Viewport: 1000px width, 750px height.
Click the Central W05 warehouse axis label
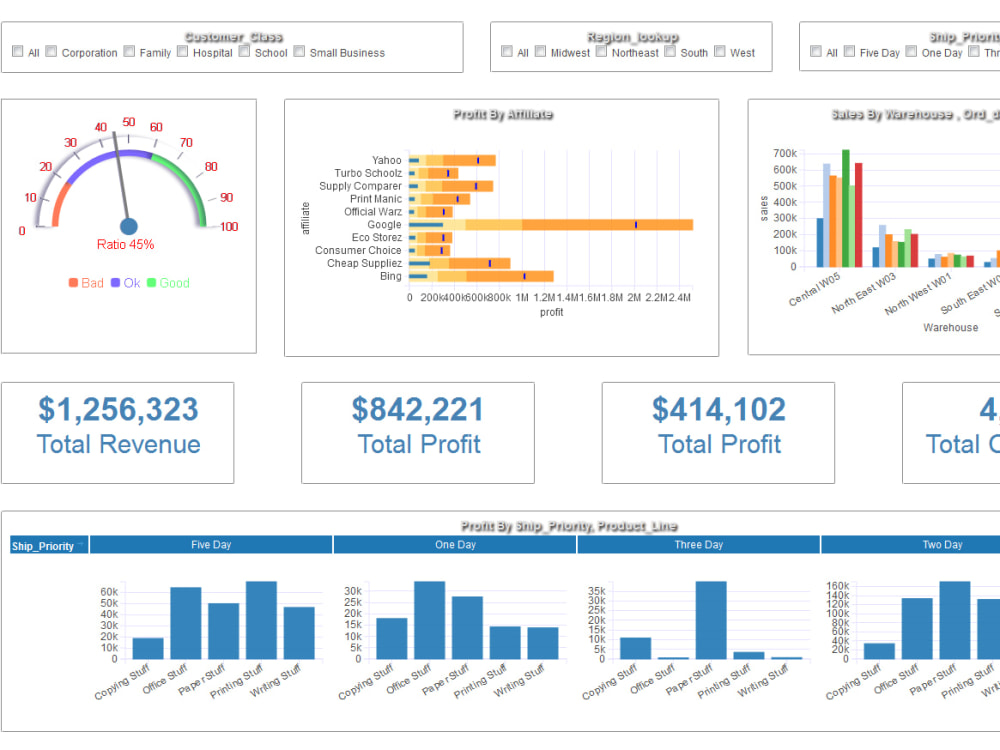[x=815, y=290]
